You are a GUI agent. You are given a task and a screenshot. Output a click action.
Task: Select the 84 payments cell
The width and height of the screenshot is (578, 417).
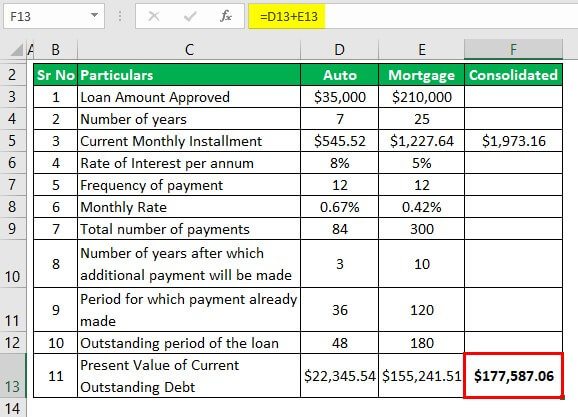pos(340,229)
